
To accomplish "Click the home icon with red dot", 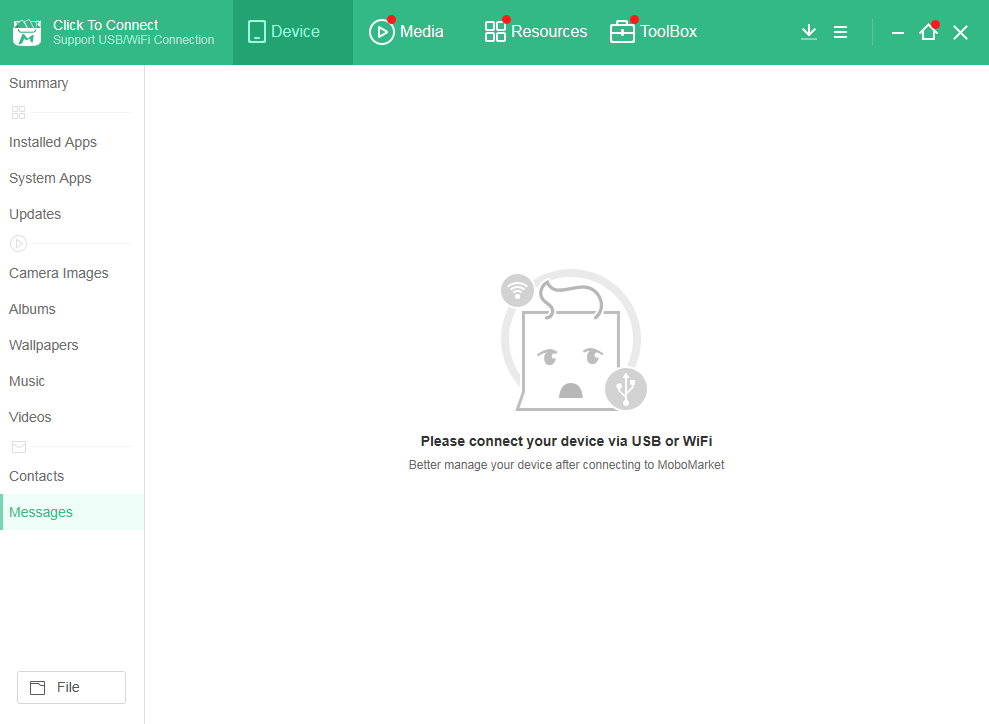I will click(x=928, y=32).
